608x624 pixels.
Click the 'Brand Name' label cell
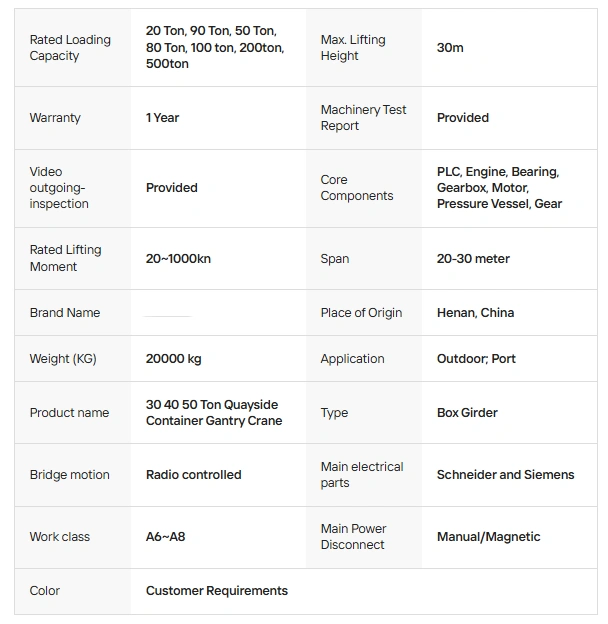click(x=65, y=313)
